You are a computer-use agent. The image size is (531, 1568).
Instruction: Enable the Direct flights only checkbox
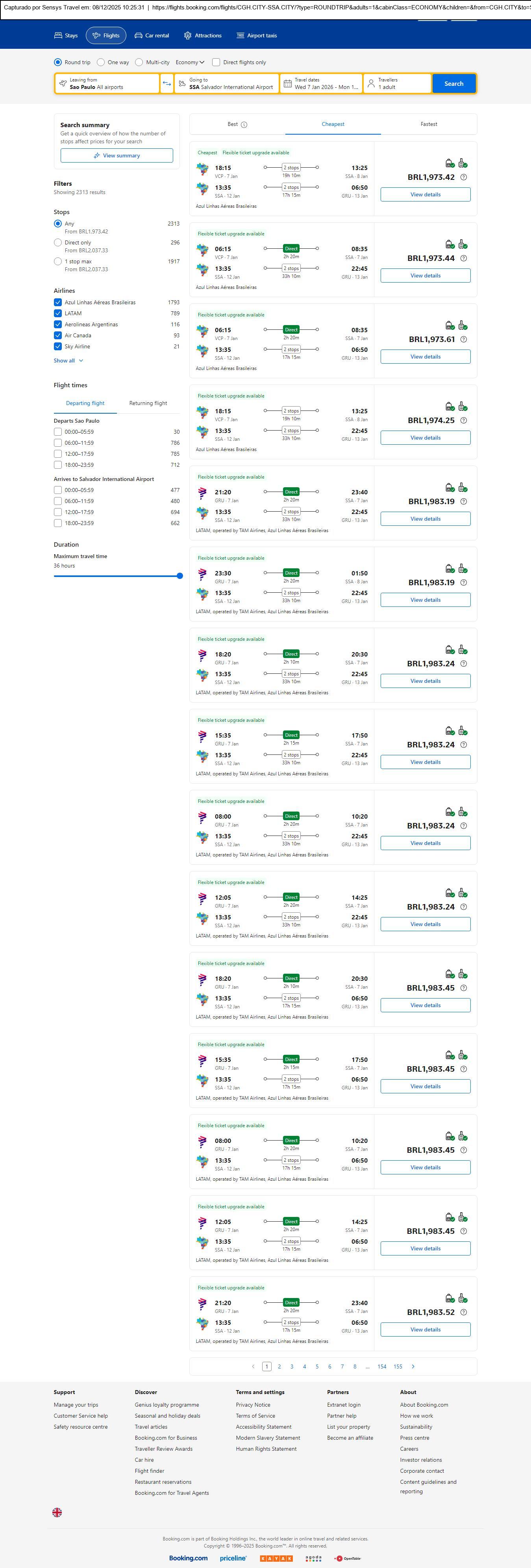click(216, 62)
